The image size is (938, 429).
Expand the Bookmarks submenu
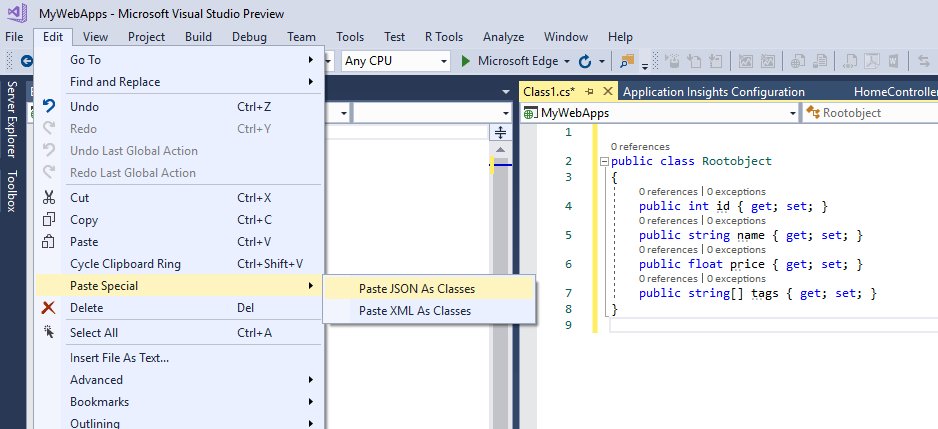coord(179,402)
